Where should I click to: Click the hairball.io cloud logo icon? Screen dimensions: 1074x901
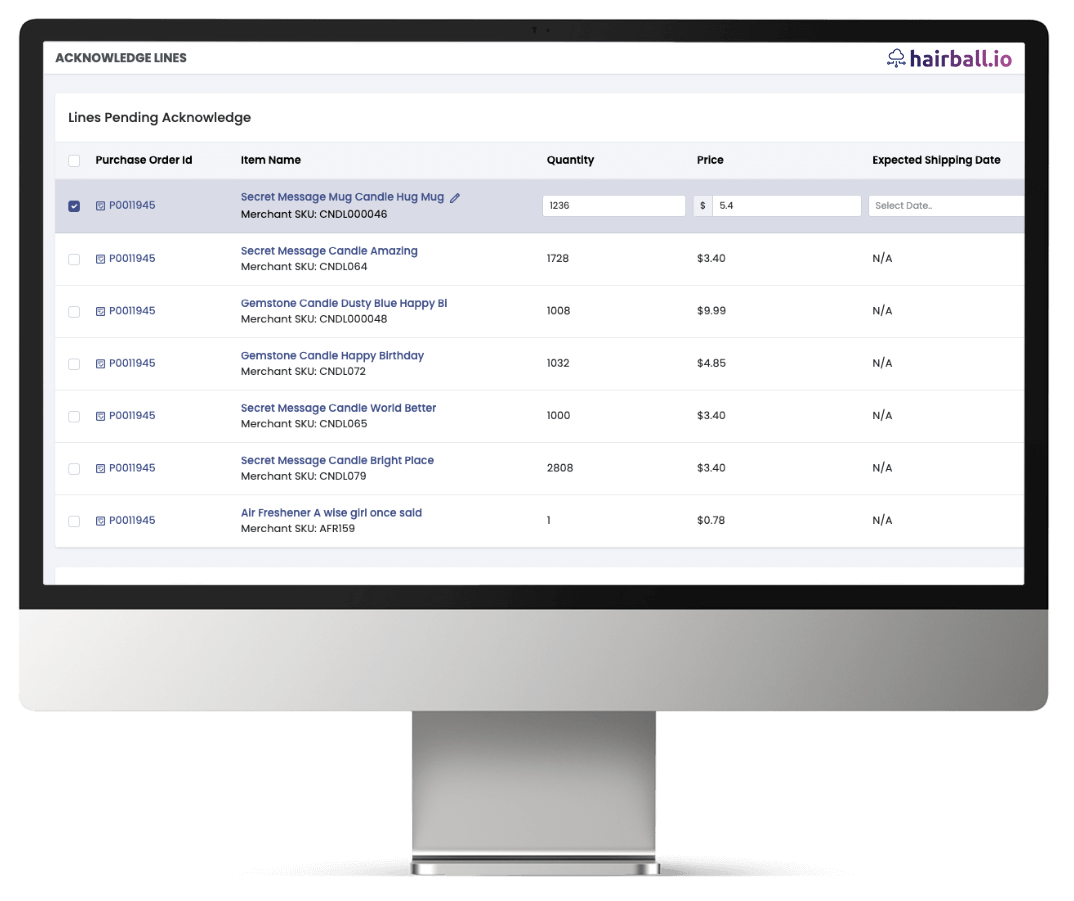pos(896,59)
